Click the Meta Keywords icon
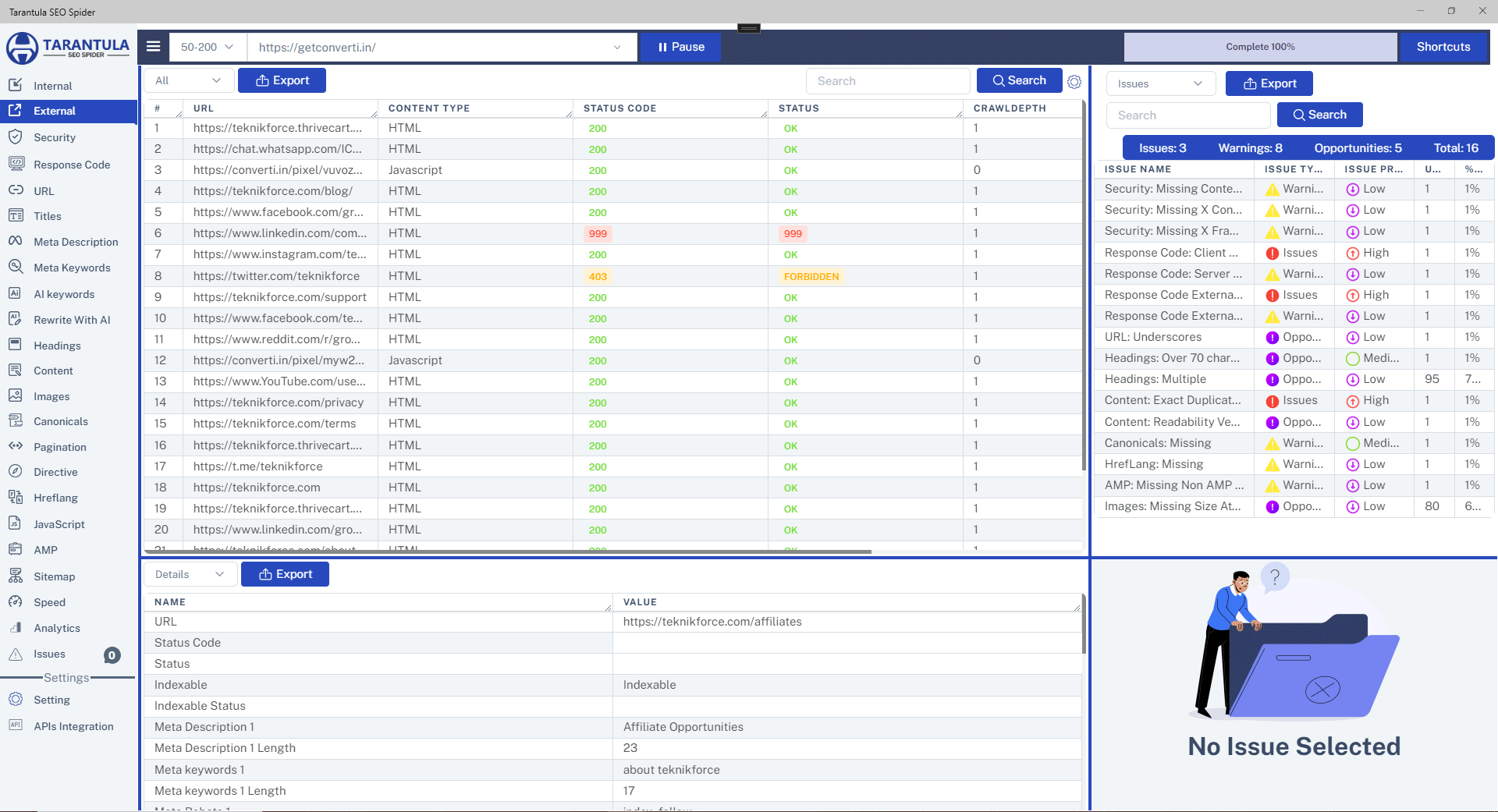Image resolution: width=1498 pixels, height=812 pixels. [x=16, y=267]
